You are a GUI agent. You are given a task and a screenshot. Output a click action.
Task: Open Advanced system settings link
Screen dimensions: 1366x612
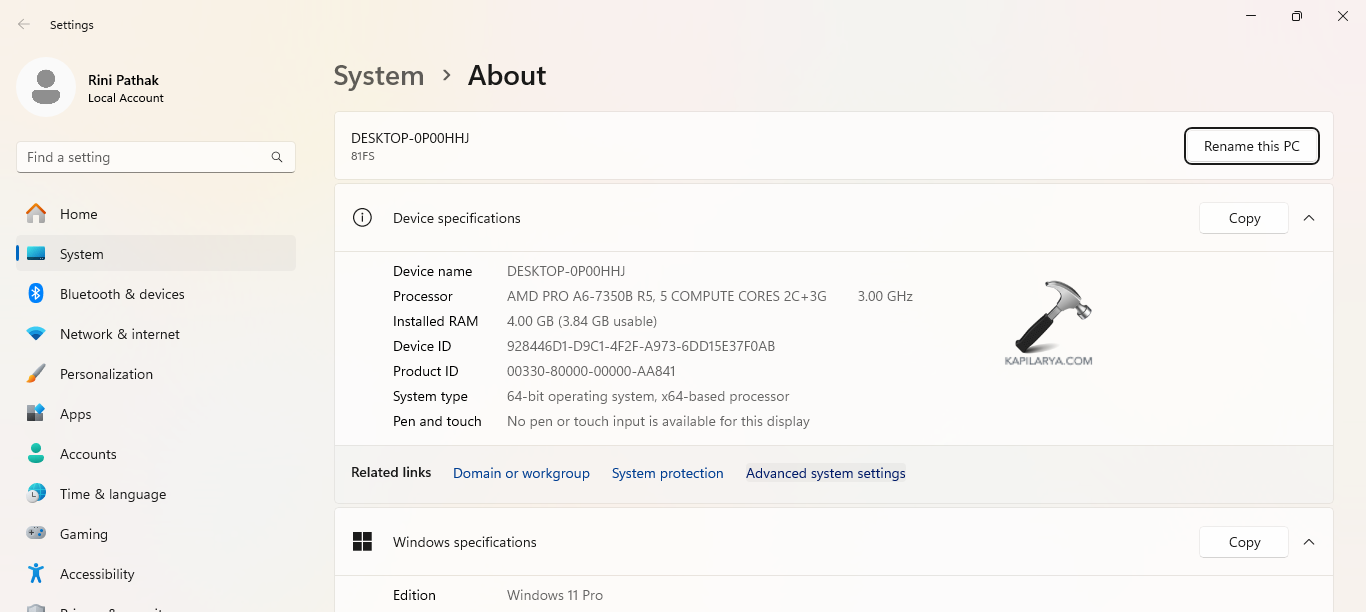pos(825,472)
